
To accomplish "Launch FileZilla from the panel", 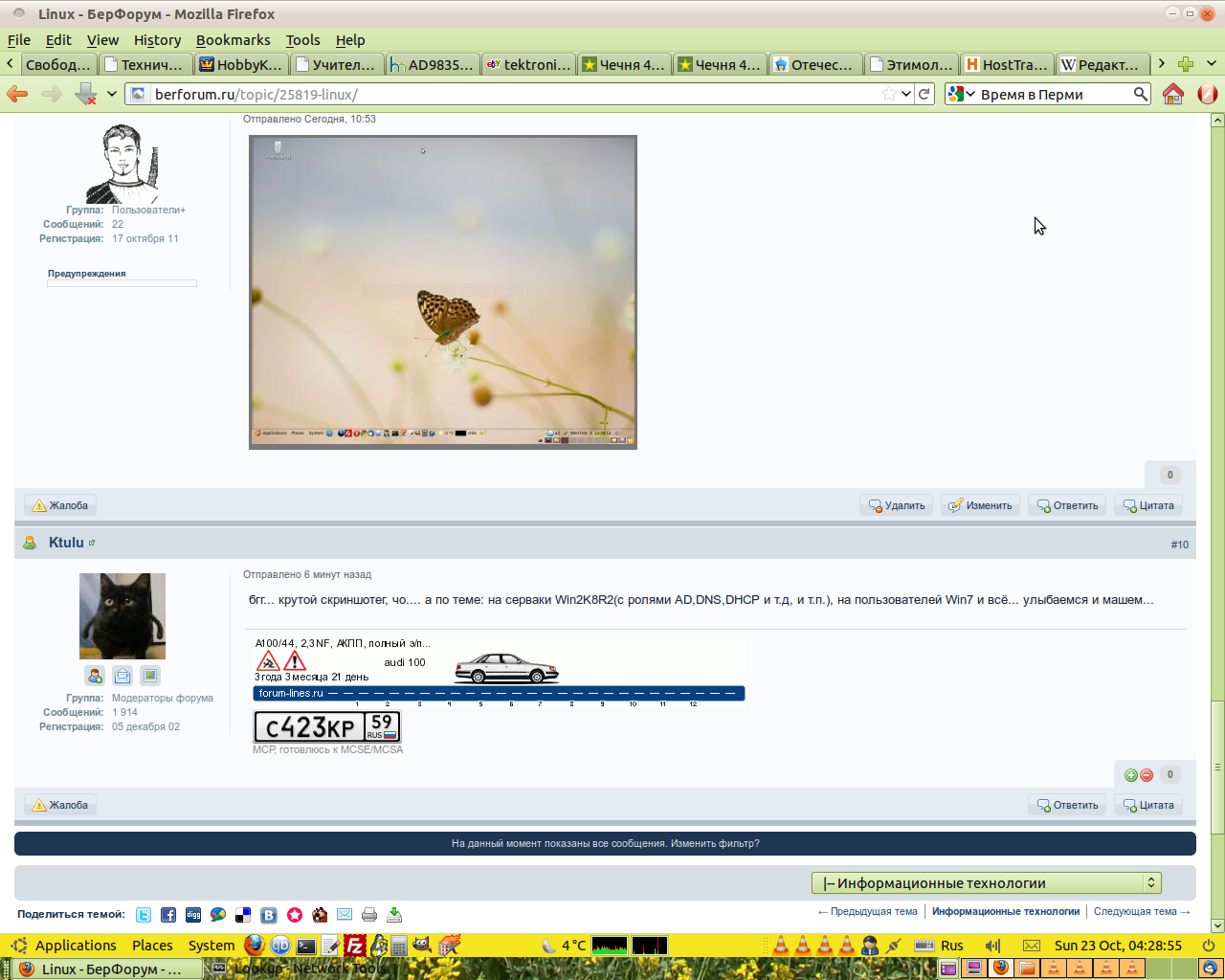I will [x=355, y=946].
